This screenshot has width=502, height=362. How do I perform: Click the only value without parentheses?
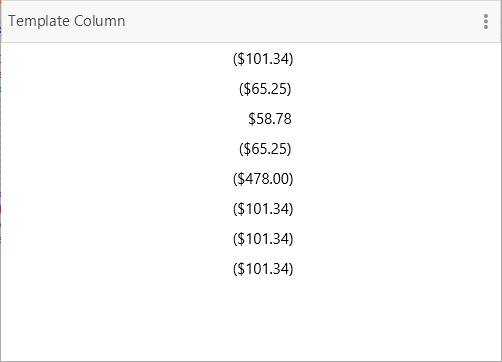270,119
